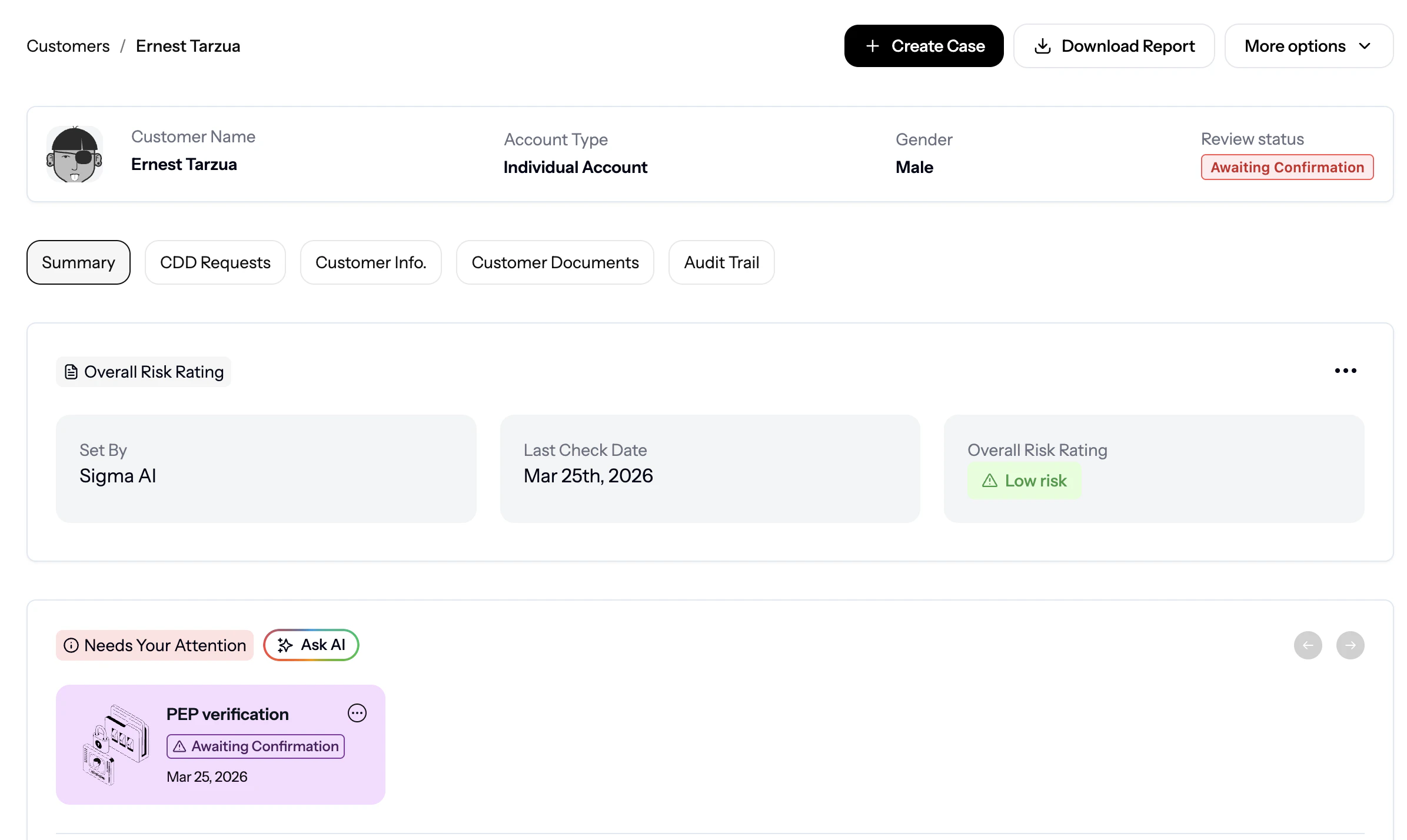The image size is (1407, 840).
Task: Go back to Customers breadcrumb
Action: [x=68, y=46]
